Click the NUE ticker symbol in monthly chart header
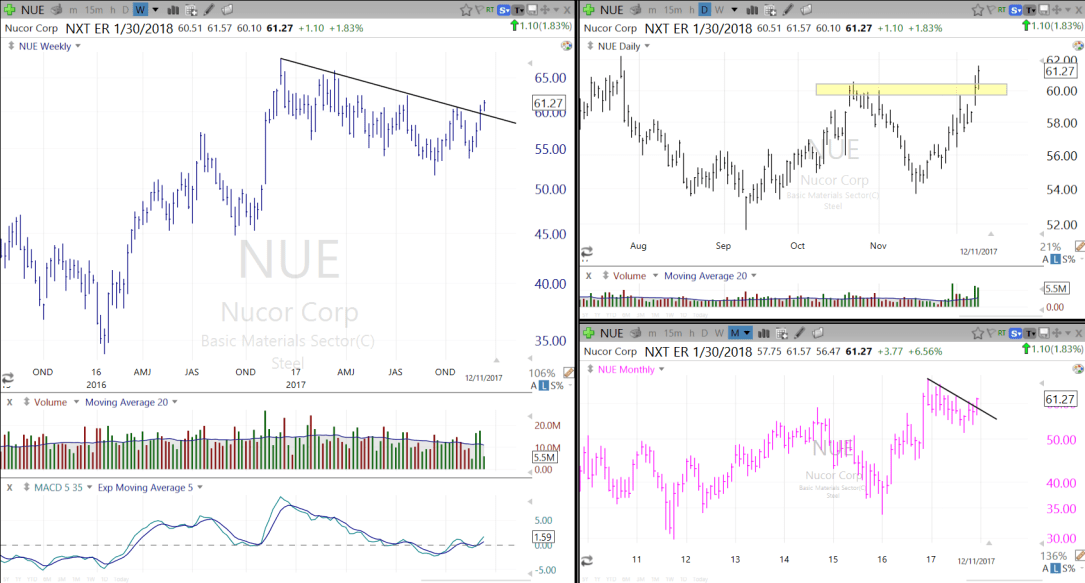 611,332
